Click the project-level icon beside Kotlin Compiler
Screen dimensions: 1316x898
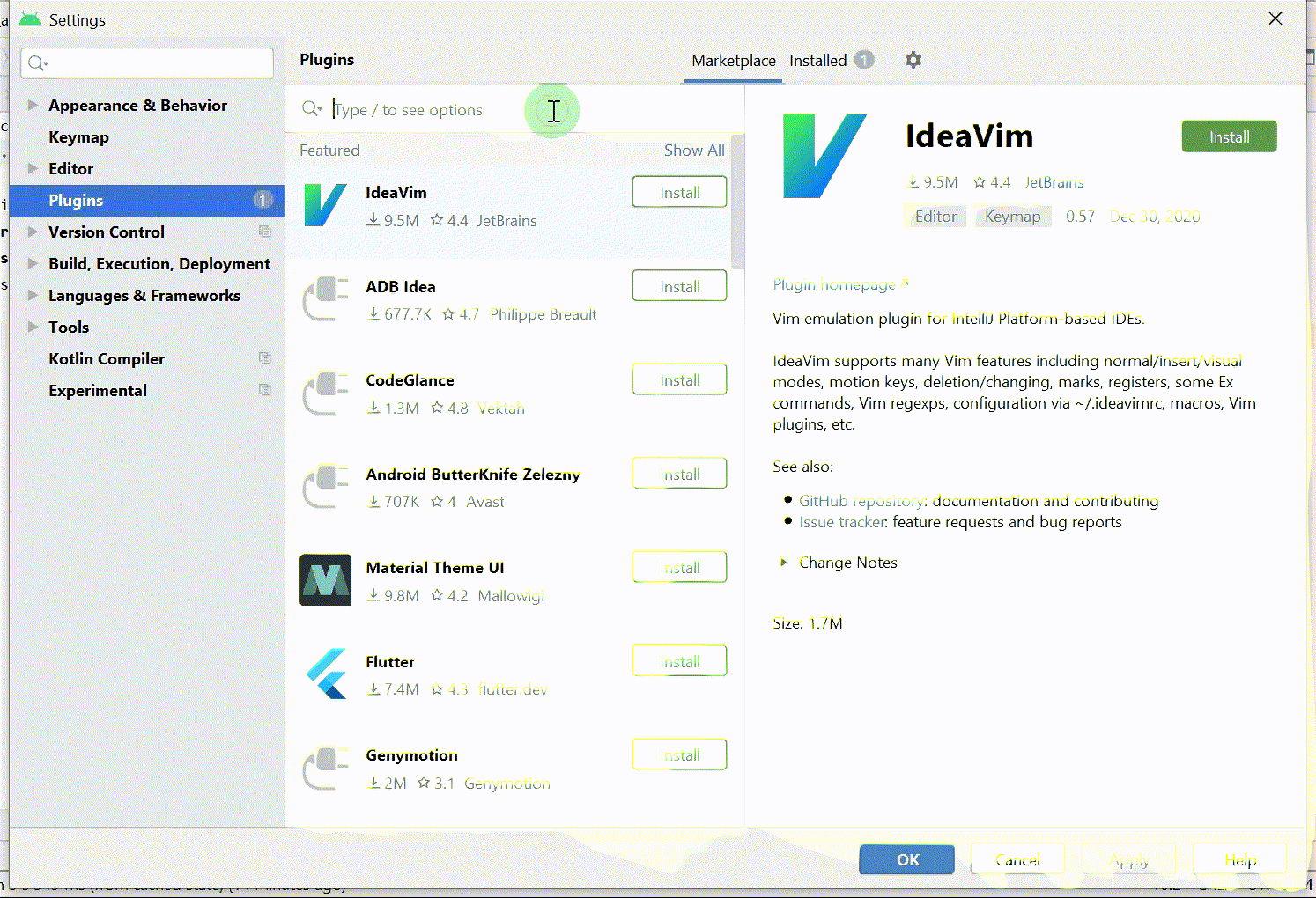point(265,358)
